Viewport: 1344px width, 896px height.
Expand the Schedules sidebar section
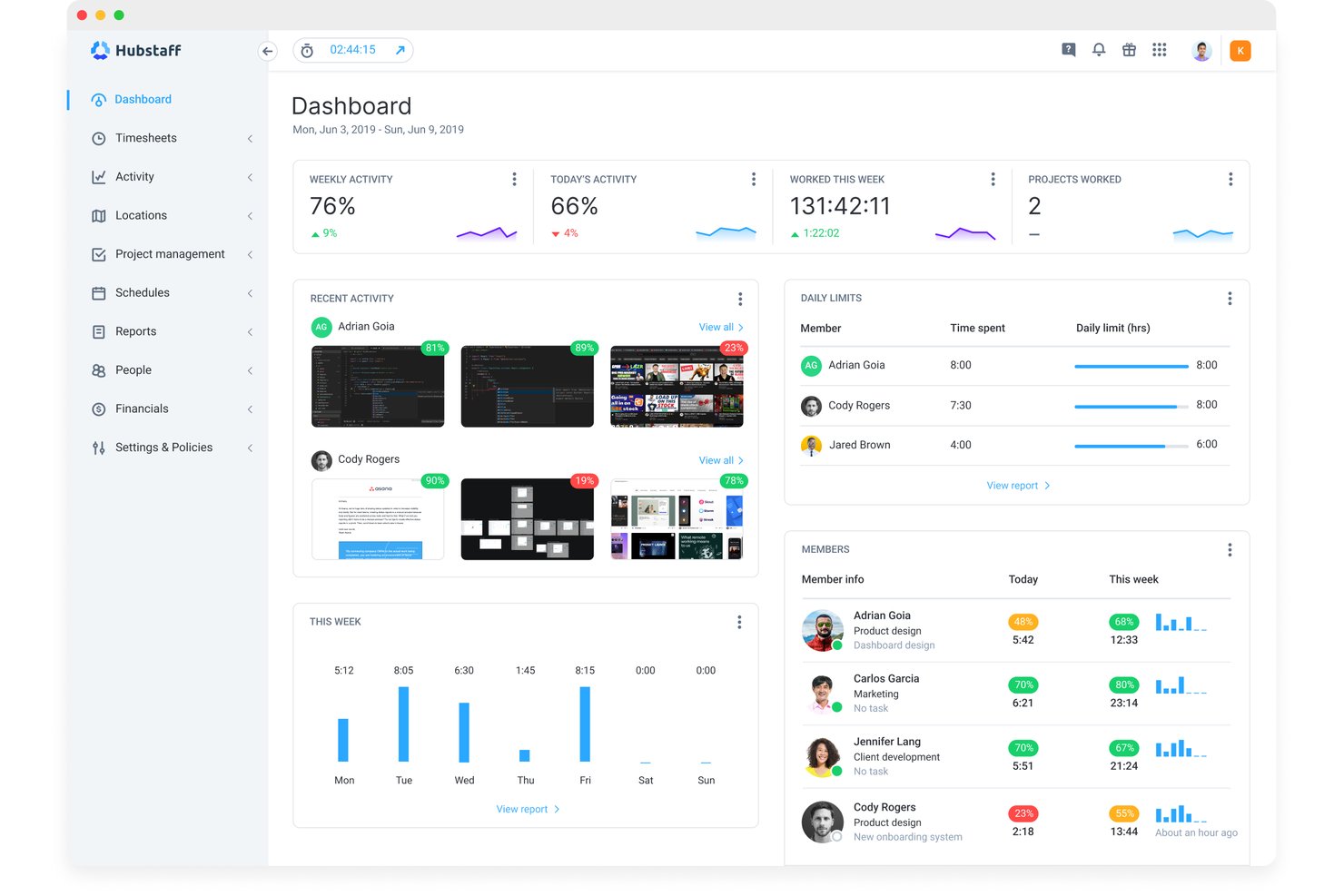click(x=250, y=293)
